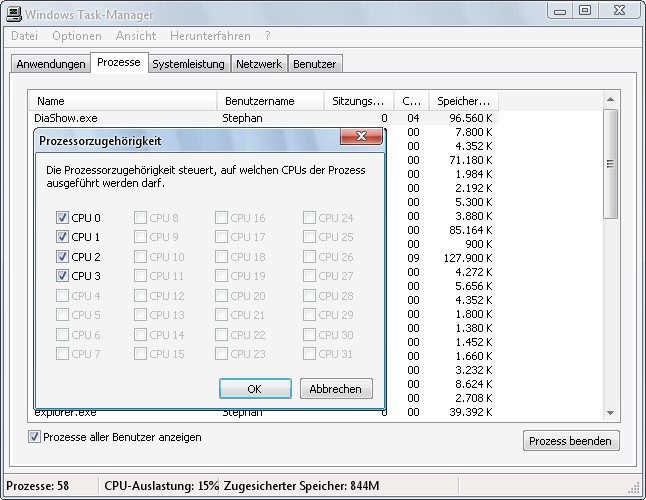Click the Prozess beenden button
This screenshot has height=500, width=646.
(x=571, y=441)
